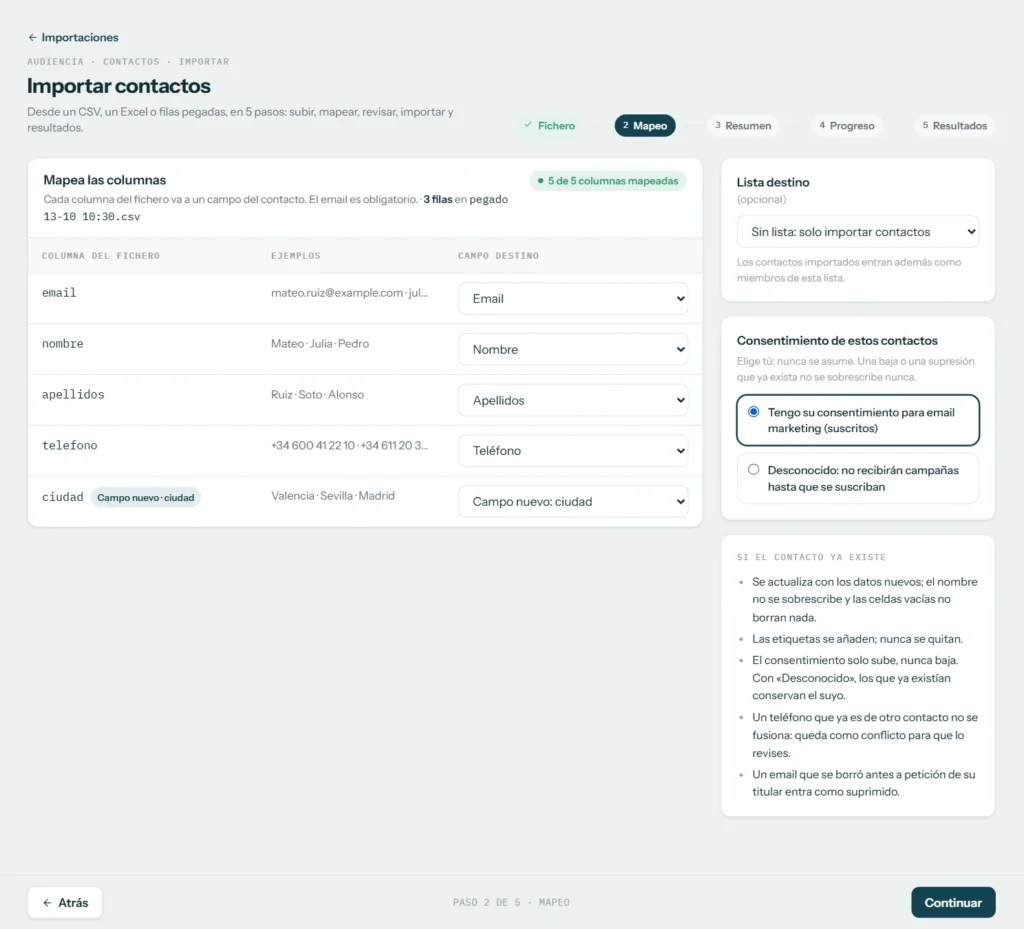Click the '5 de 5 columnas mapeadas' badge
1024x929 pixels.
click(x=608, y=181)
